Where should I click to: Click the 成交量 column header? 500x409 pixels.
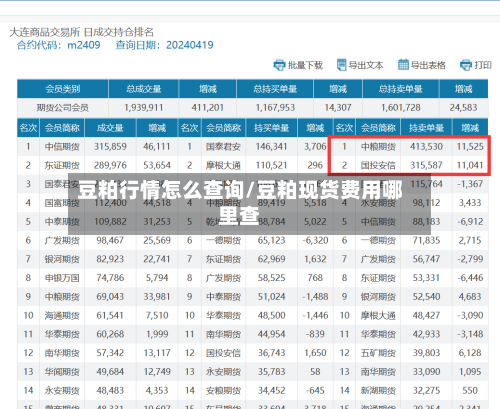[x=110, y=128]
